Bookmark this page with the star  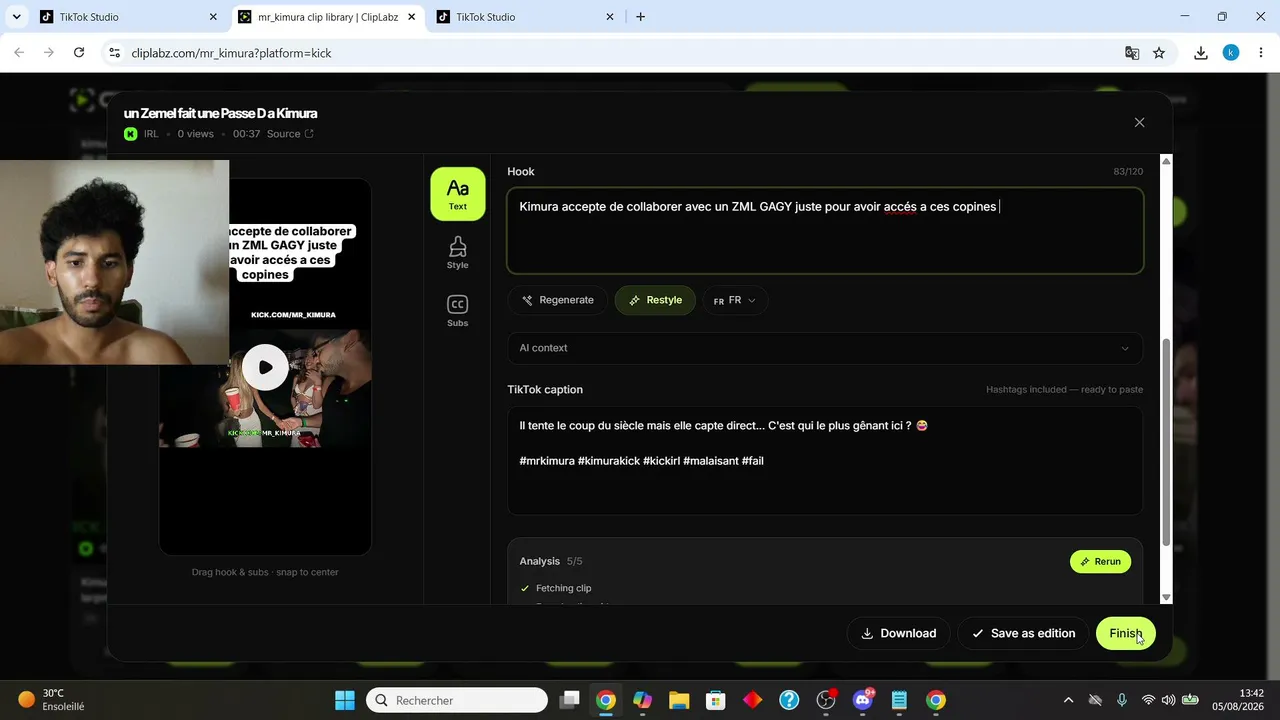(1159, 53)
